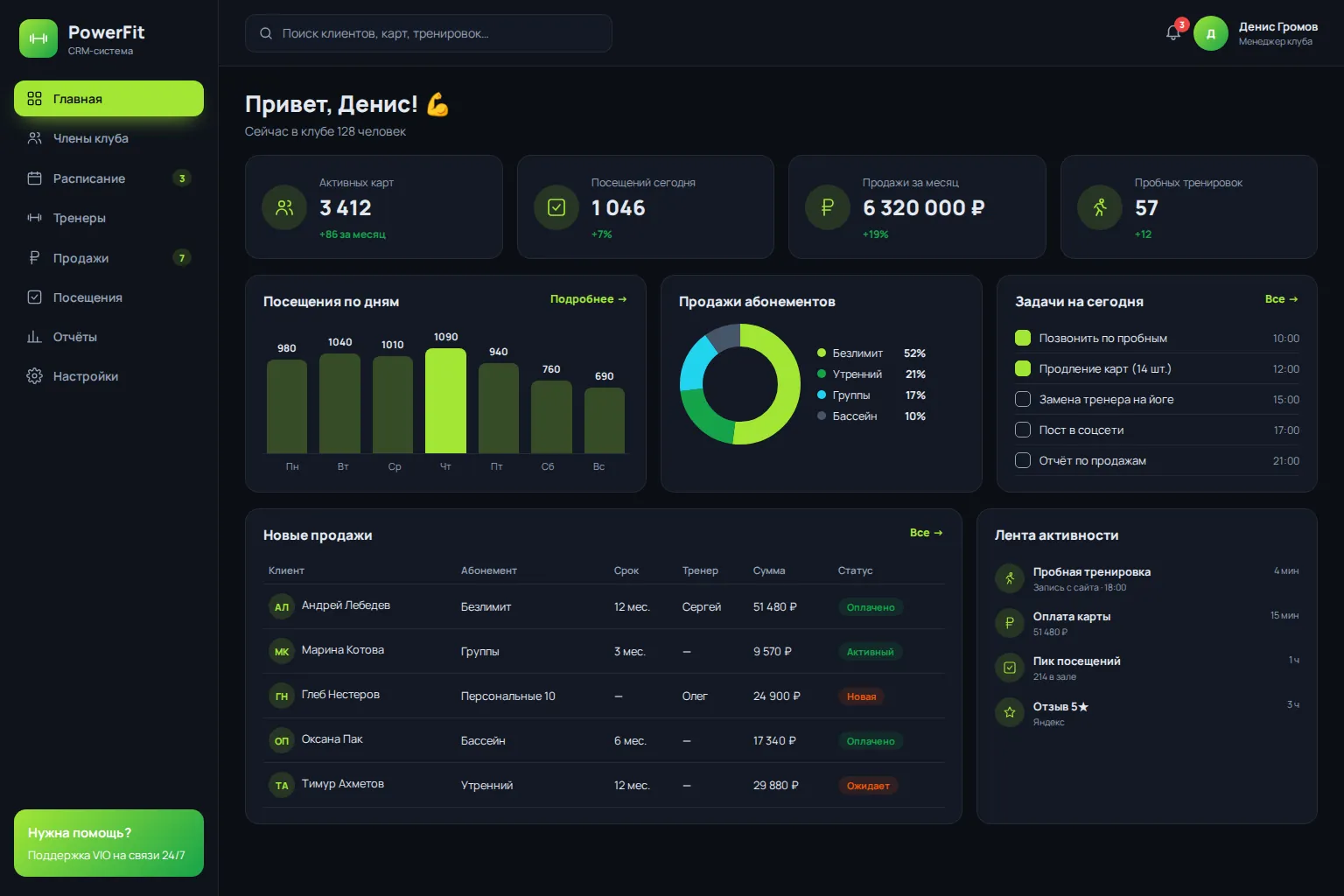Click the Тренеры dumbbell icon
Screen dimensions: 1344x896
point(34,217)
